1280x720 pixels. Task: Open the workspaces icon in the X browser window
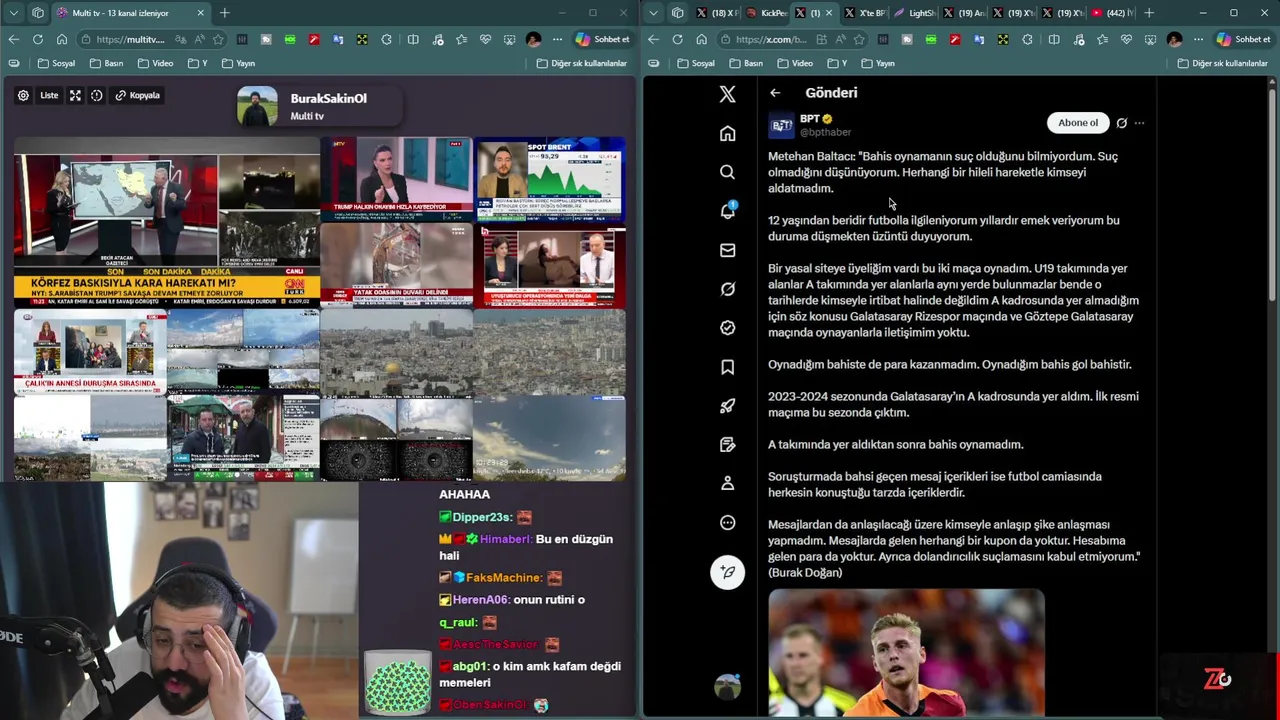tap(677, 13)
